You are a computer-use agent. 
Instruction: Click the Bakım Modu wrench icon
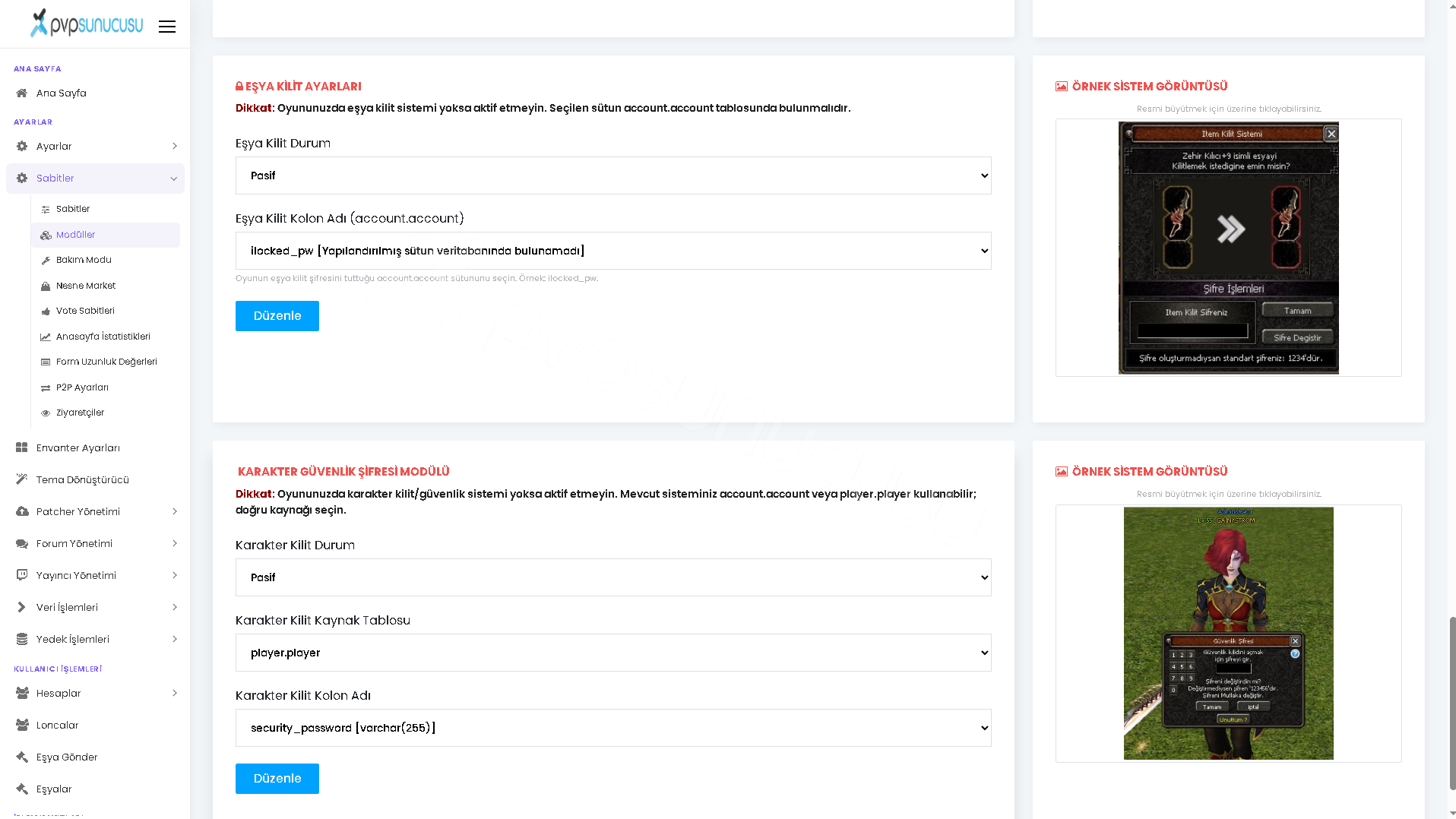click(x=46, y=261)
